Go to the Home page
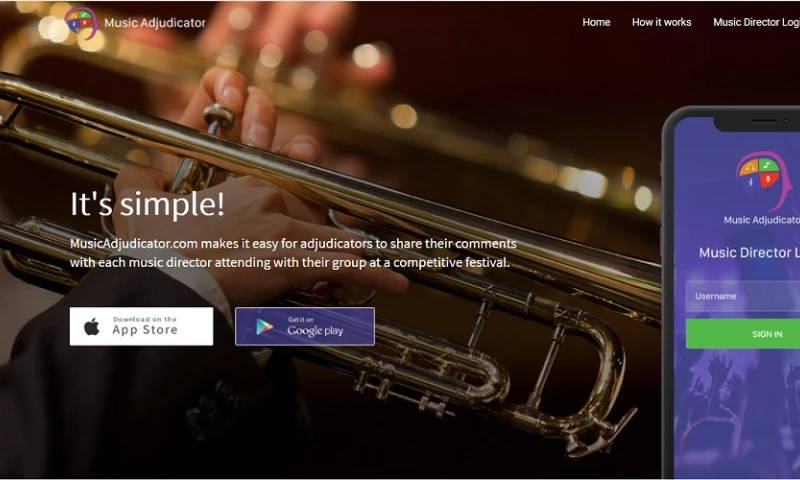This screenshot has height=480, width=800. tap(596, 22)
